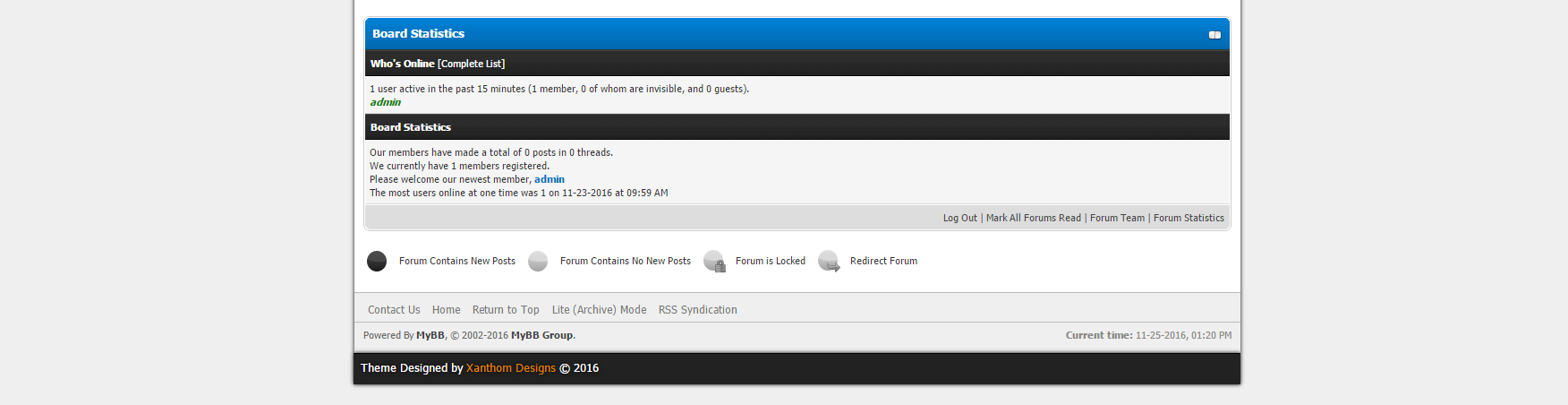Select the 'Redirect Forum' label

click(x=883, y=261)
